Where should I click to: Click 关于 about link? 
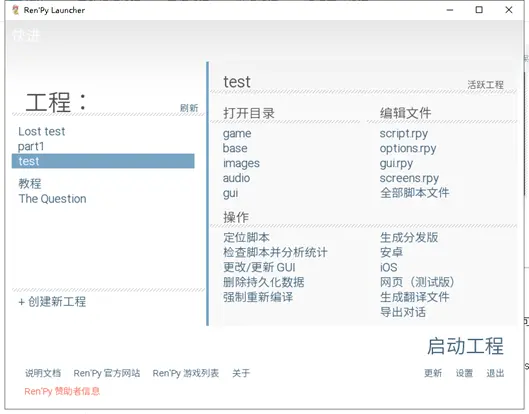[x=241, y=373]
